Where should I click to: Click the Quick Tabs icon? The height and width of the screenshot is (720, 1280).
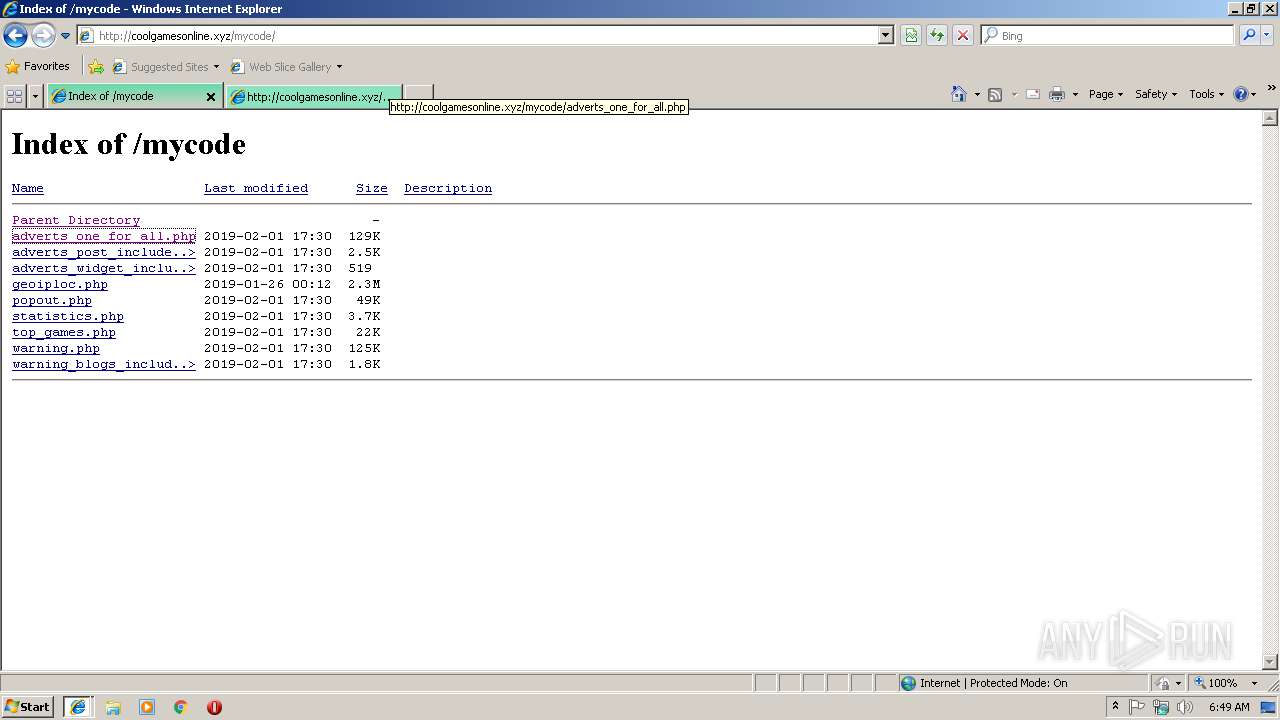point(14,96)
